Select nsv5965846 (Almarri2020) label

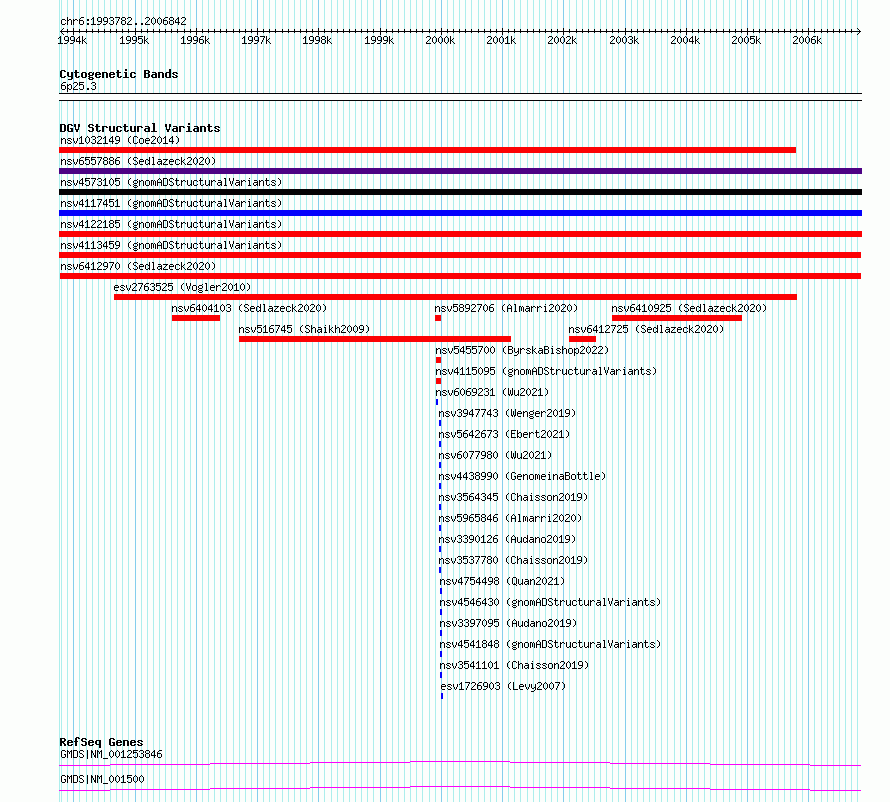(510, 518)
